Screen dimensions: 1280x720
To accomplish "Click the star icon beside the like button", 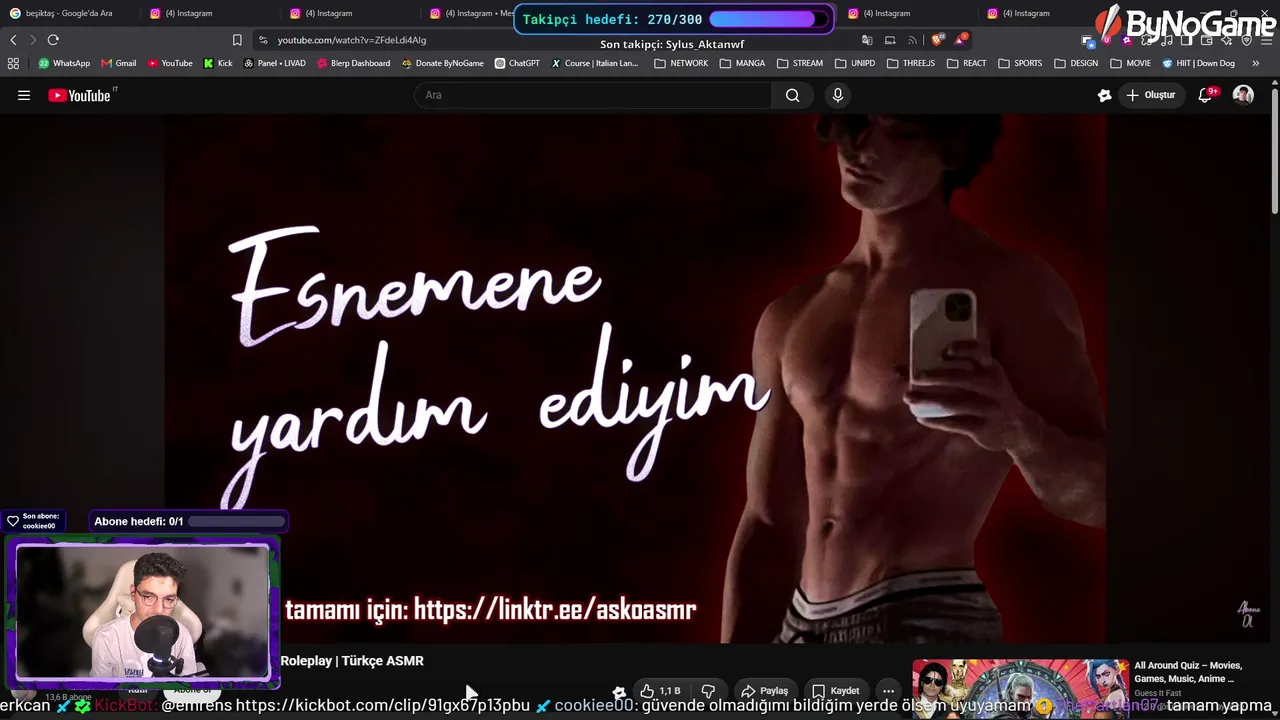I will 620,691.
